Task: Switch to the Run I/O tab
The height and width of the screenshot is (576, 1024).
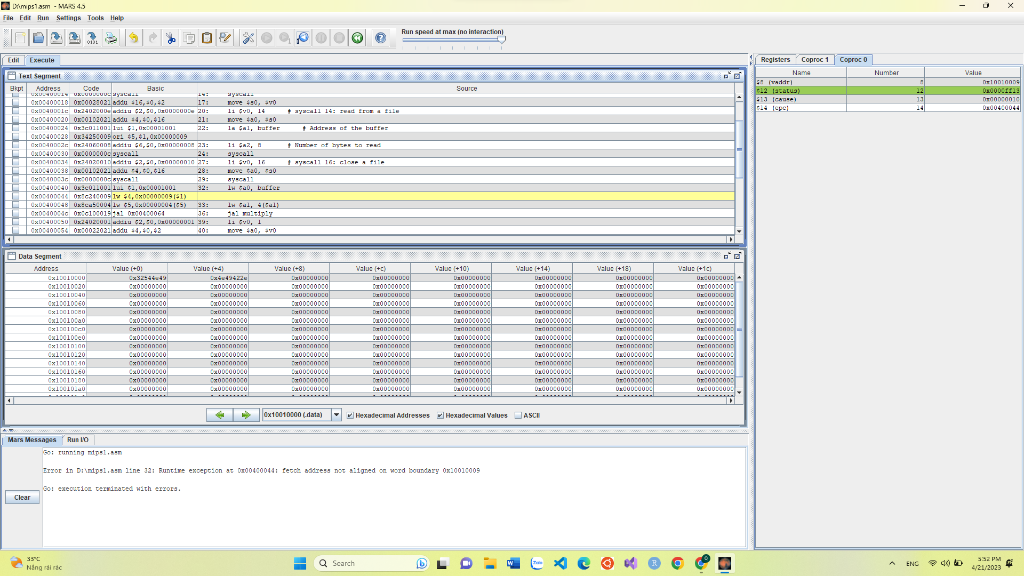Action: coord(77,440)
